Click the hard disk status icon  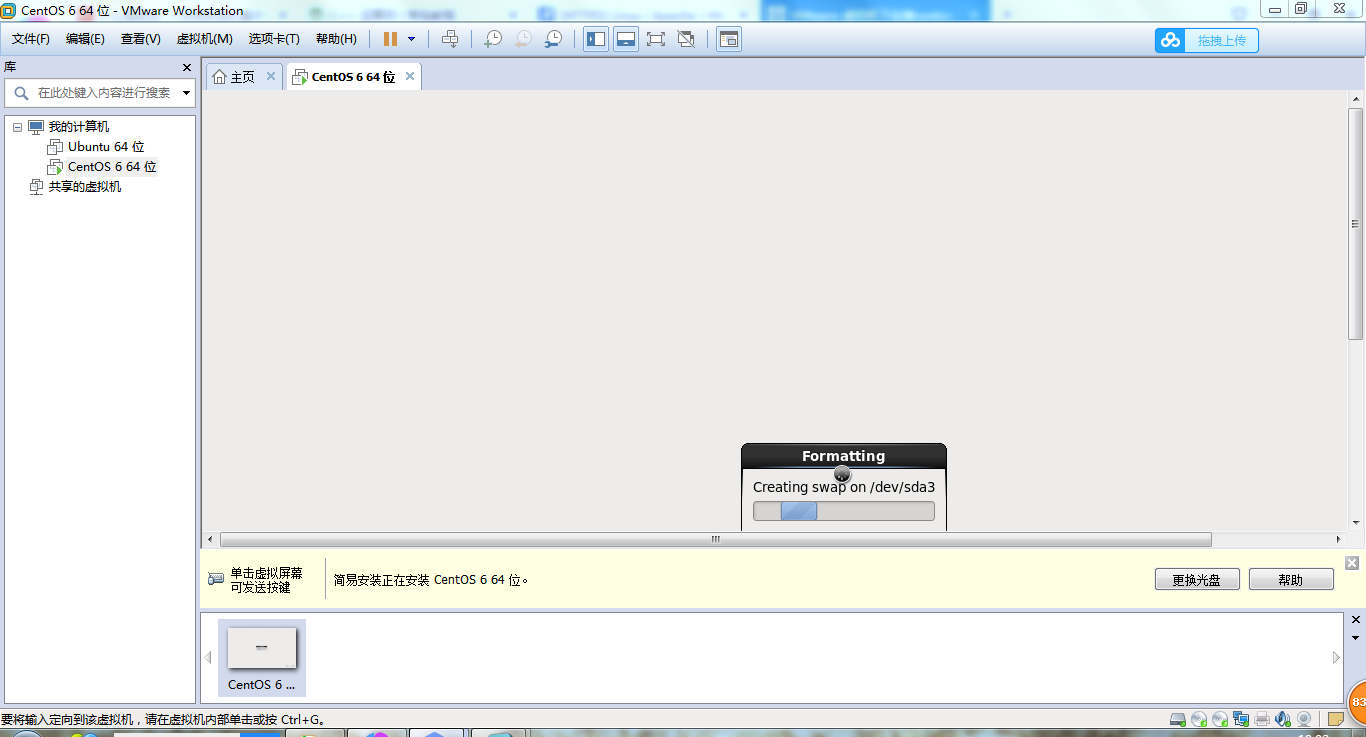pyautogui.click(x=1179, y=719)
